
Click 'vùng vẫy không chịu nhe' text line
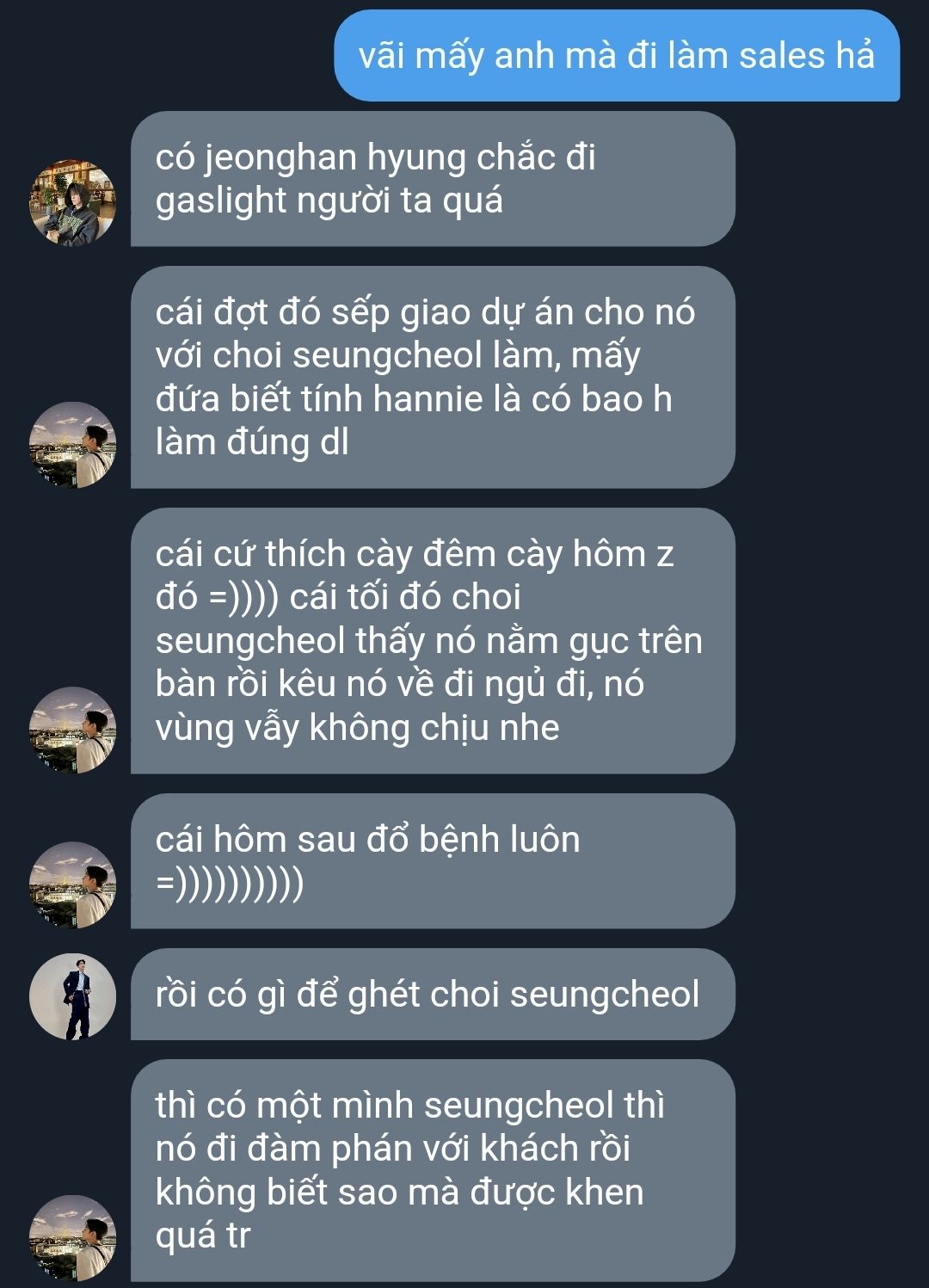point(357,728)
